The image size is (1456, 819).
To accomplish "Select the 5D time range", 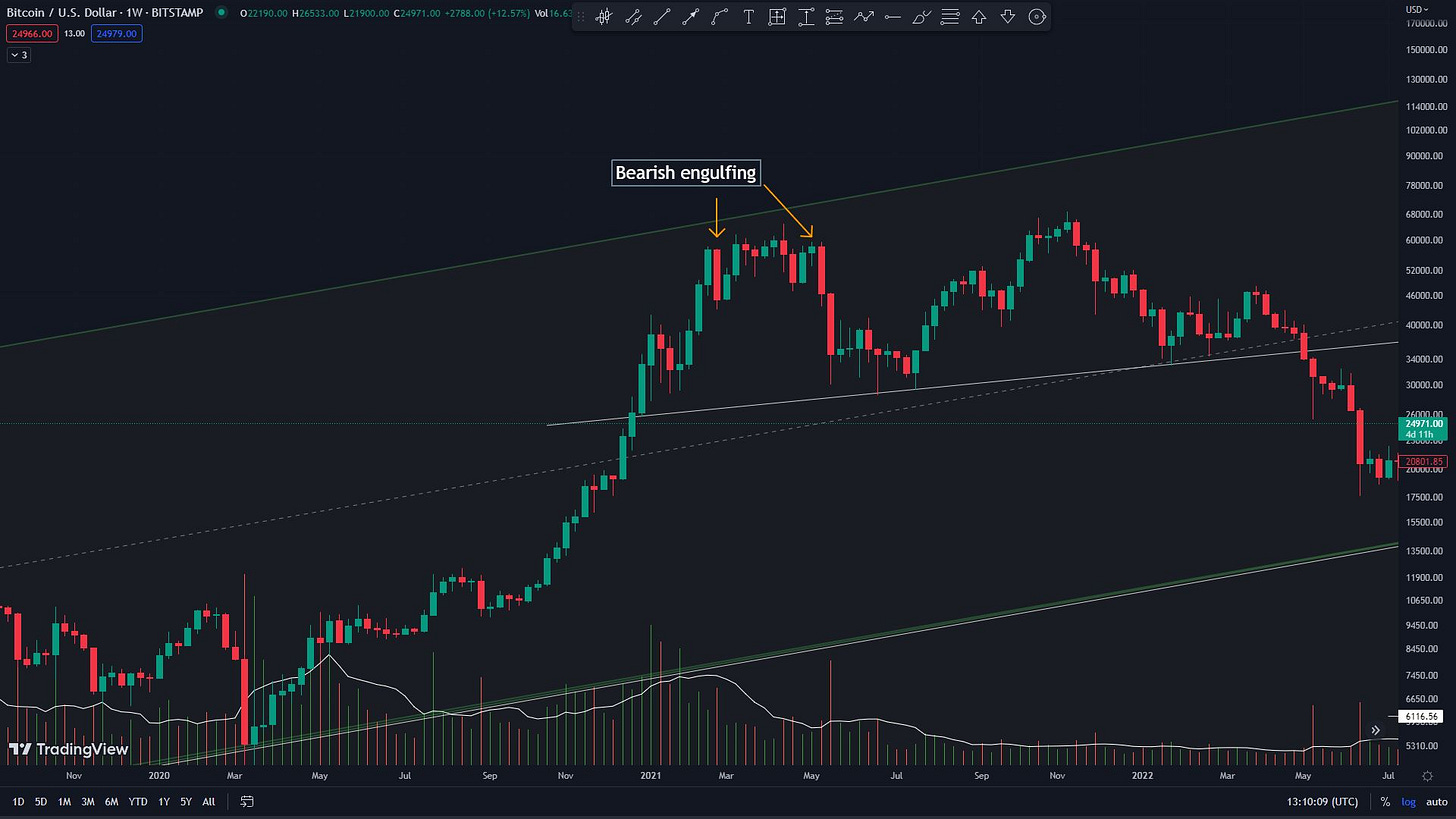I will pos(40,802).
